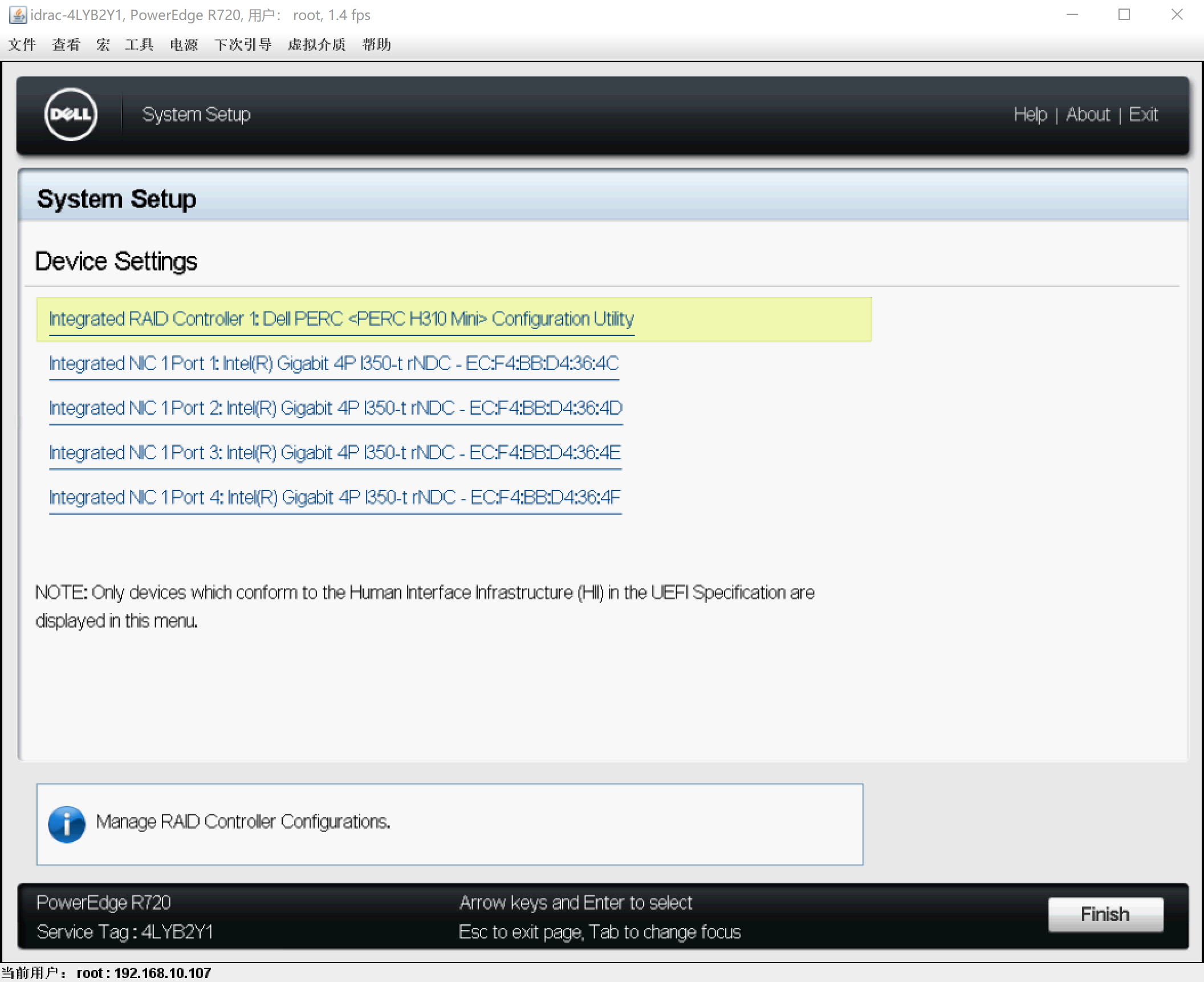
Task: Open the 工具 menu
Action: pyautogui.click(x=139, y=44)
